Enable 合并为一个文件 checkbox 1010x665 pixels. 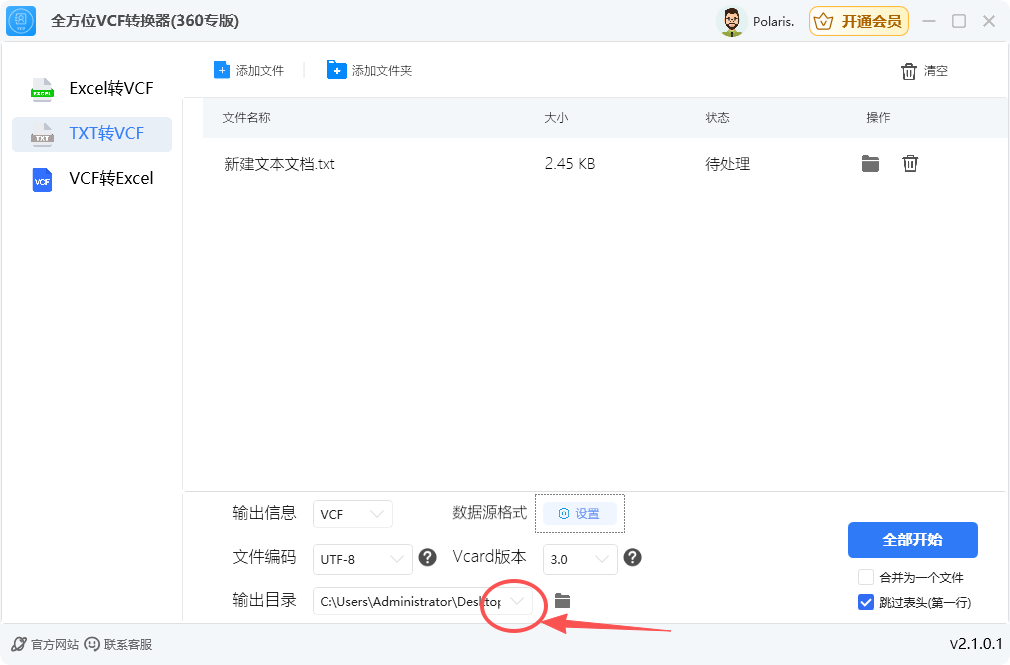866,577
